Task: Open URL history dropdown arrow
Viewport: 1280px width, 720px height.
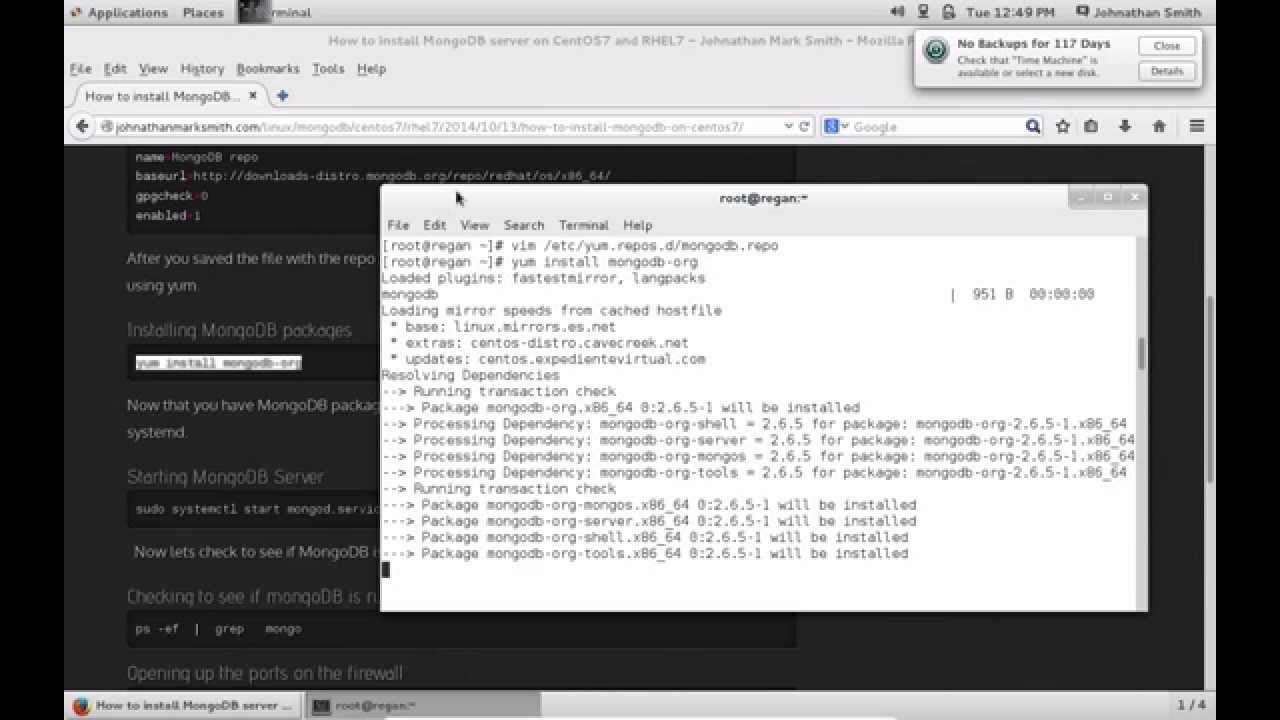Action: pos(789,127)
